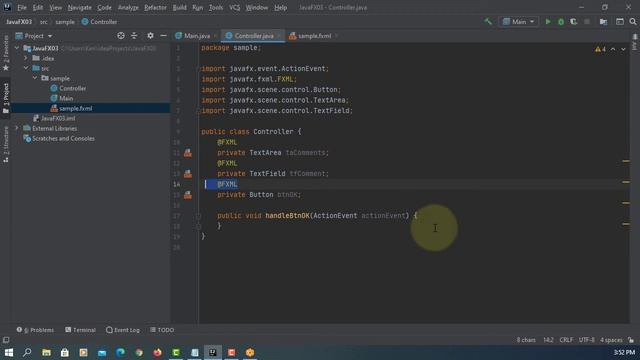Open Project Structure from the toolbar

(x=603, y=22)
